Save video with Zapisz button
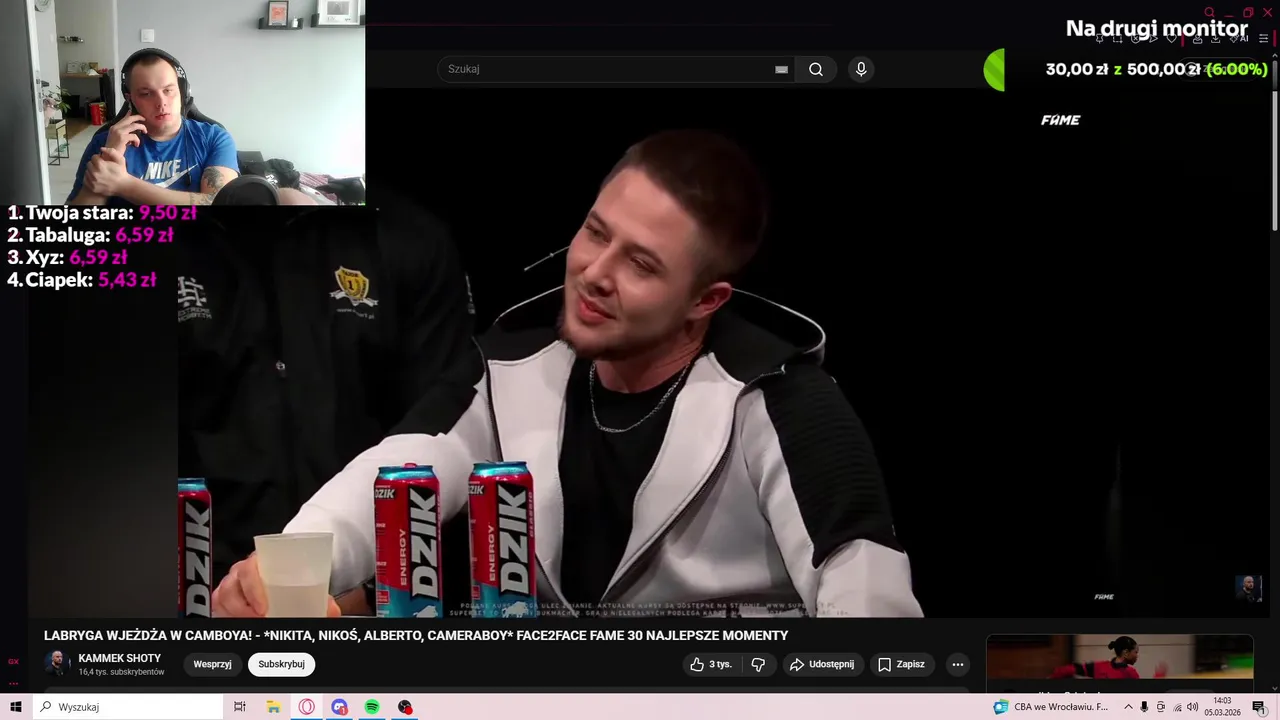Image resolution: width=1280 pixels, height=720 pixels. point(901,664)
